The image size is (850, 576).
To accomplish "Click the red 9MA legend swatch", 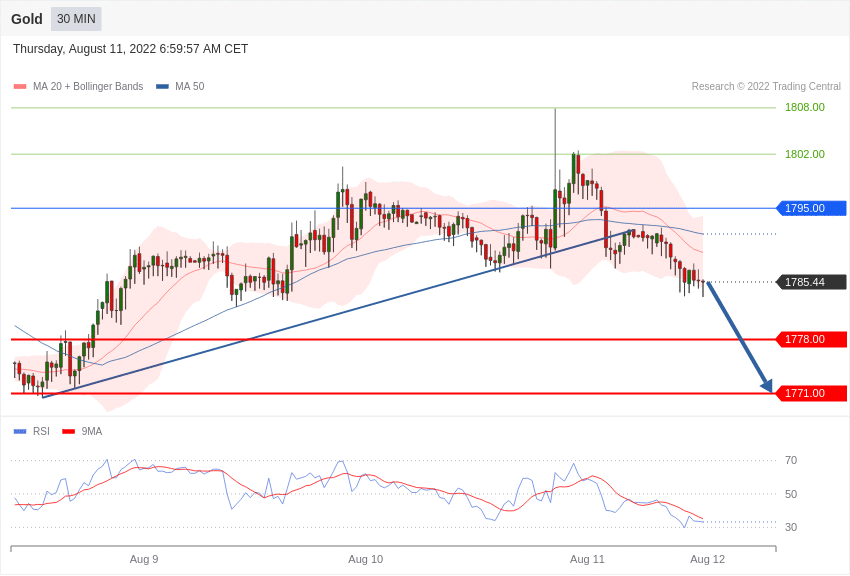I will tap(69, 431).
